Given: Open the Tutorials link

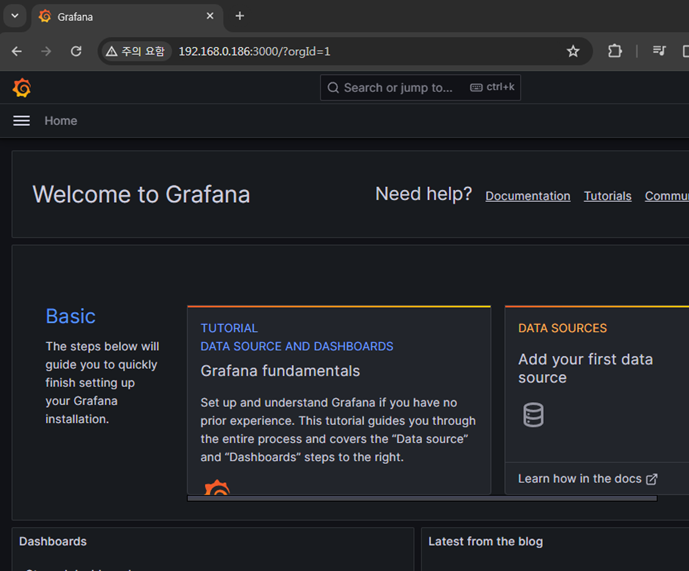Looking at the screenshot, I should coord(607,196).
